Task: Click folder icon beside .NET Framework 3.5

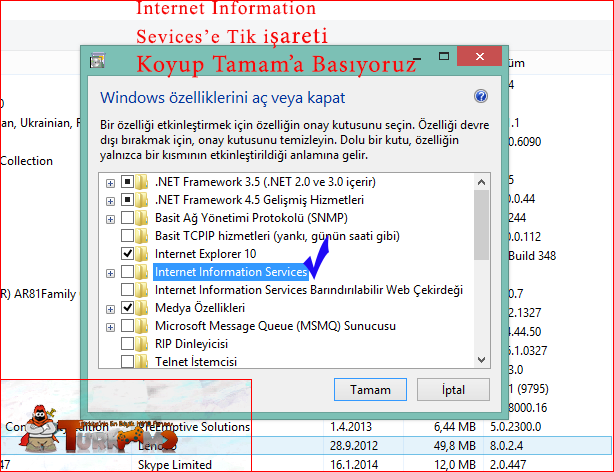Action: tap(141, 182)
